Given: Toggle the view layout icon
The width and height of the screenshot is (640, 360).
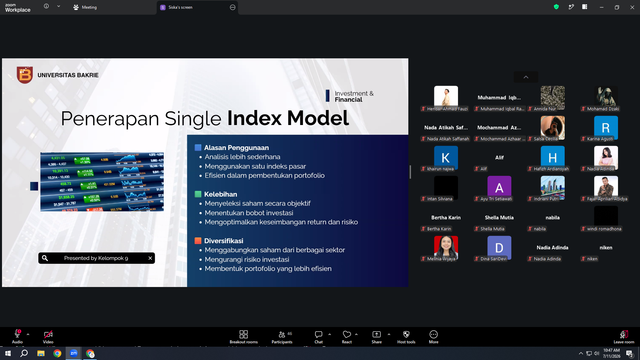Looking at the screenshot, I should coord(585,7).
